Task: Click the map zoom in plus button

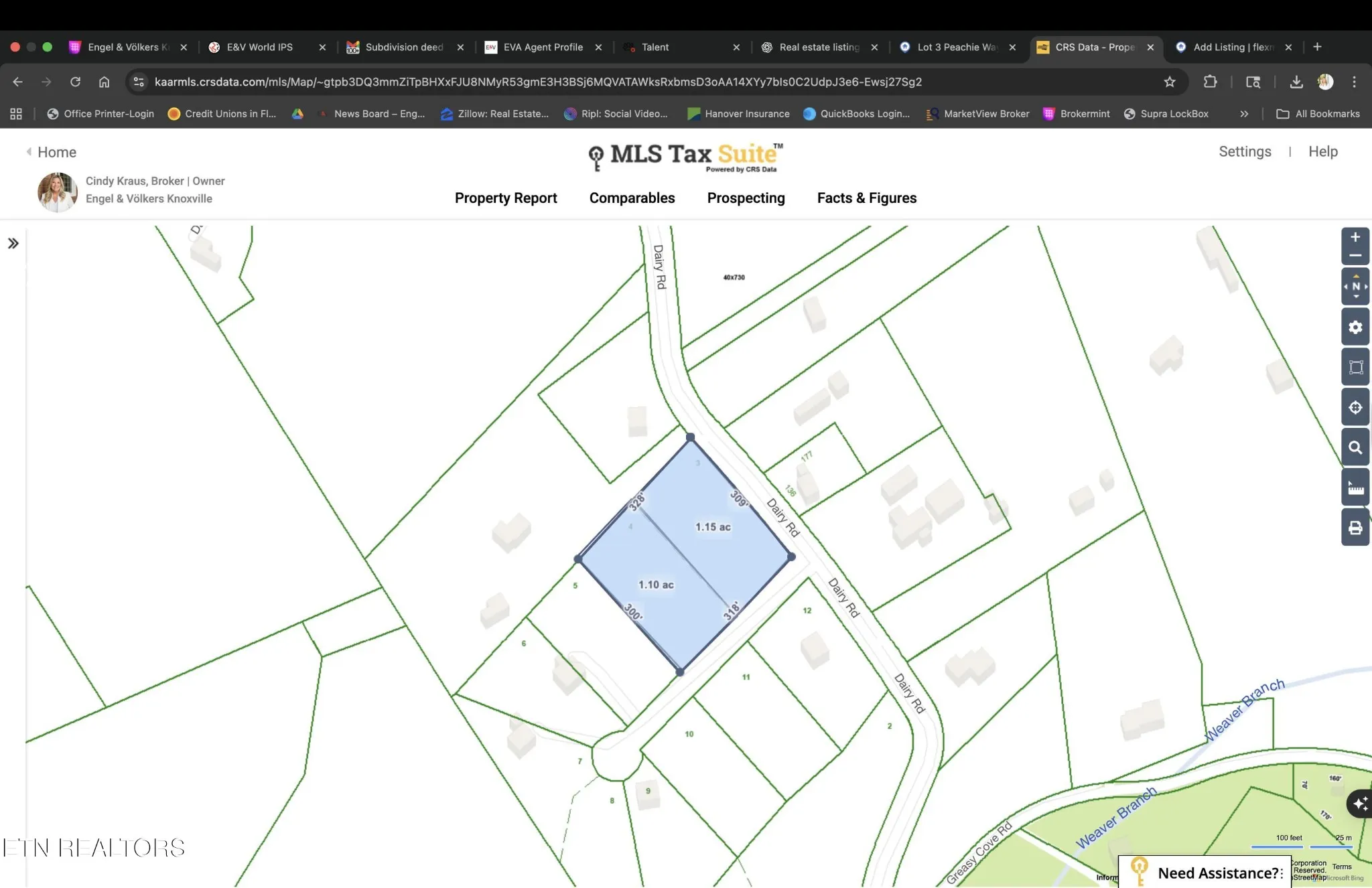Action: (1355, 238)
